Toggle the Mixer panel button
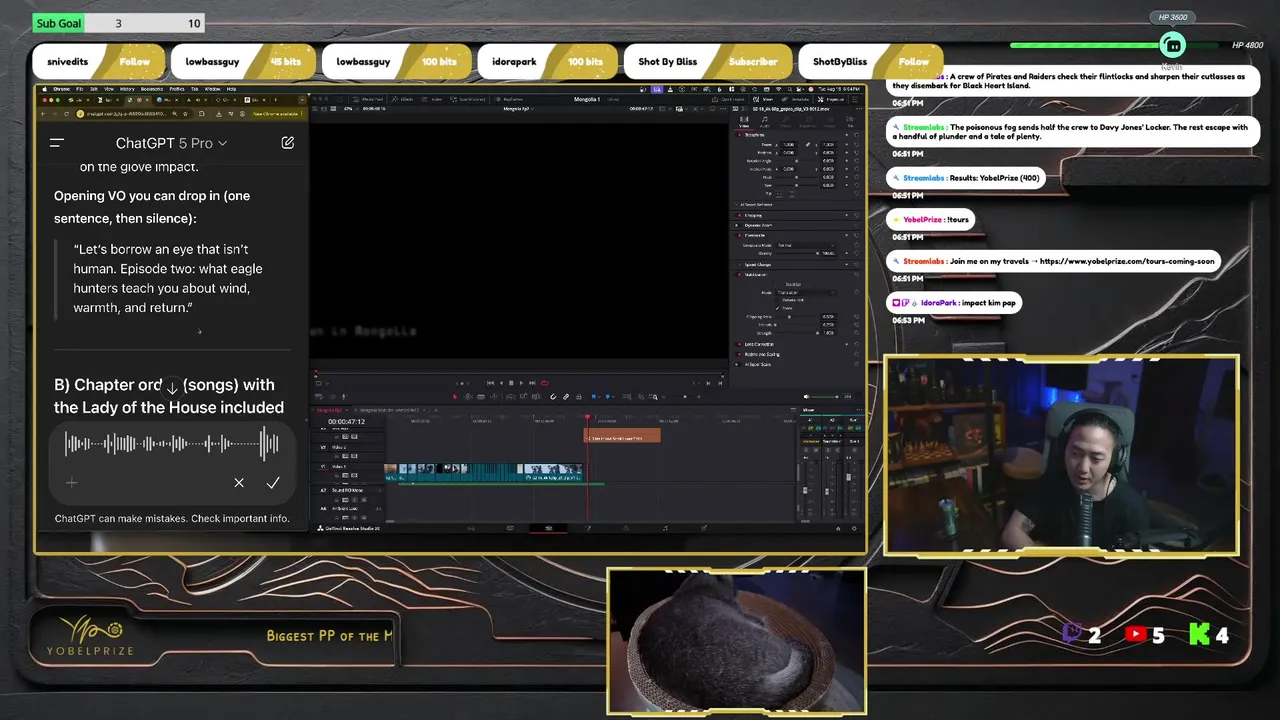This screenshot has width=1280, height=720. tap(762, 99)
